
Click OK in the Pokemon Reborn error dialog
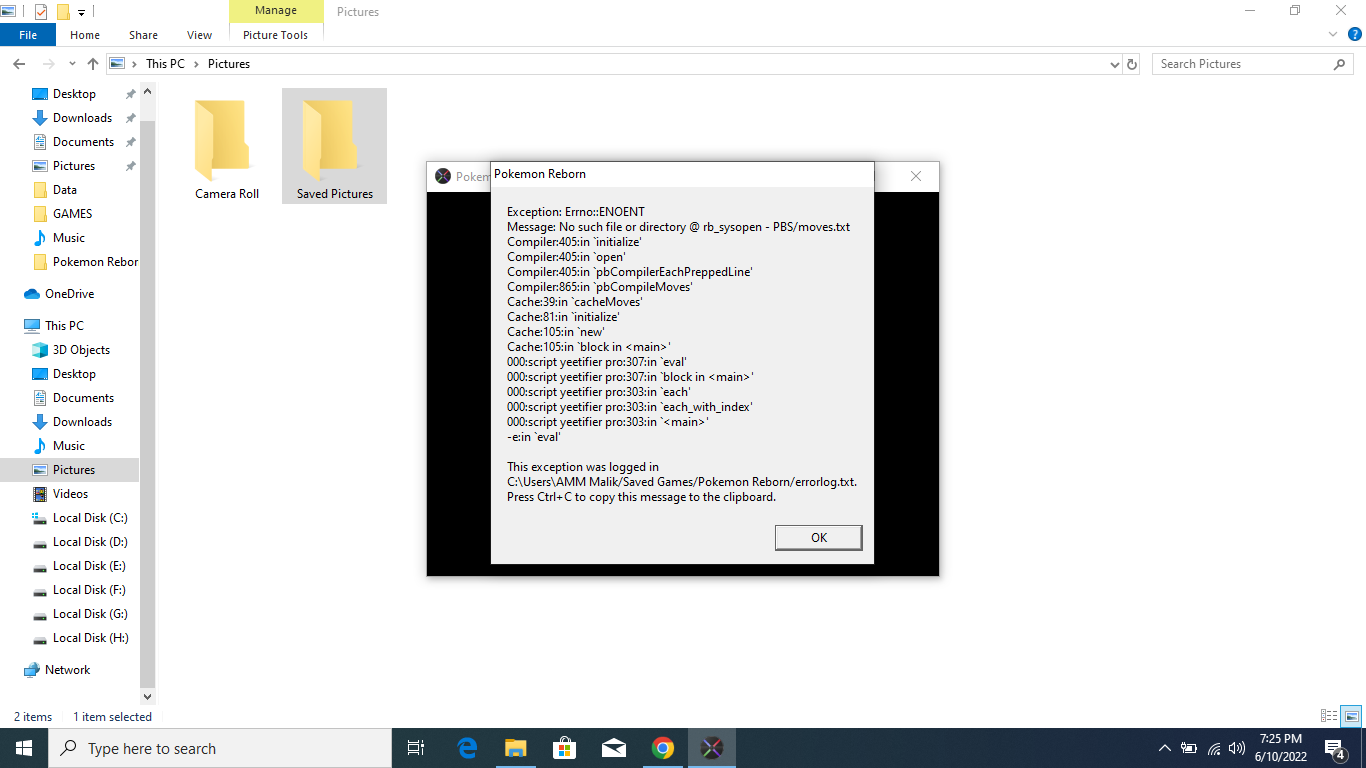pos(818,537)
